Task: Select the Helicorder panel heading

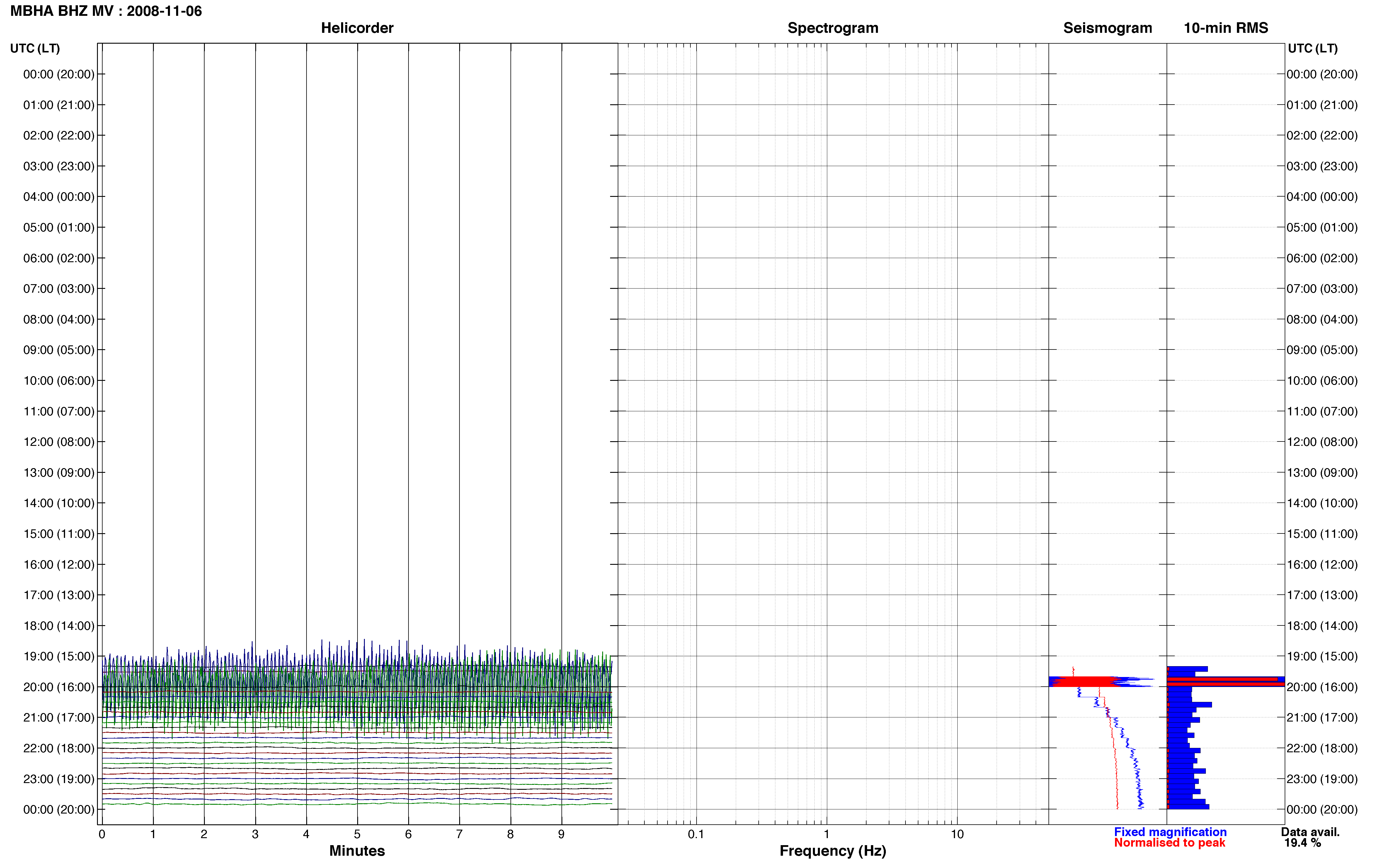Action: (x=357, y=28)
